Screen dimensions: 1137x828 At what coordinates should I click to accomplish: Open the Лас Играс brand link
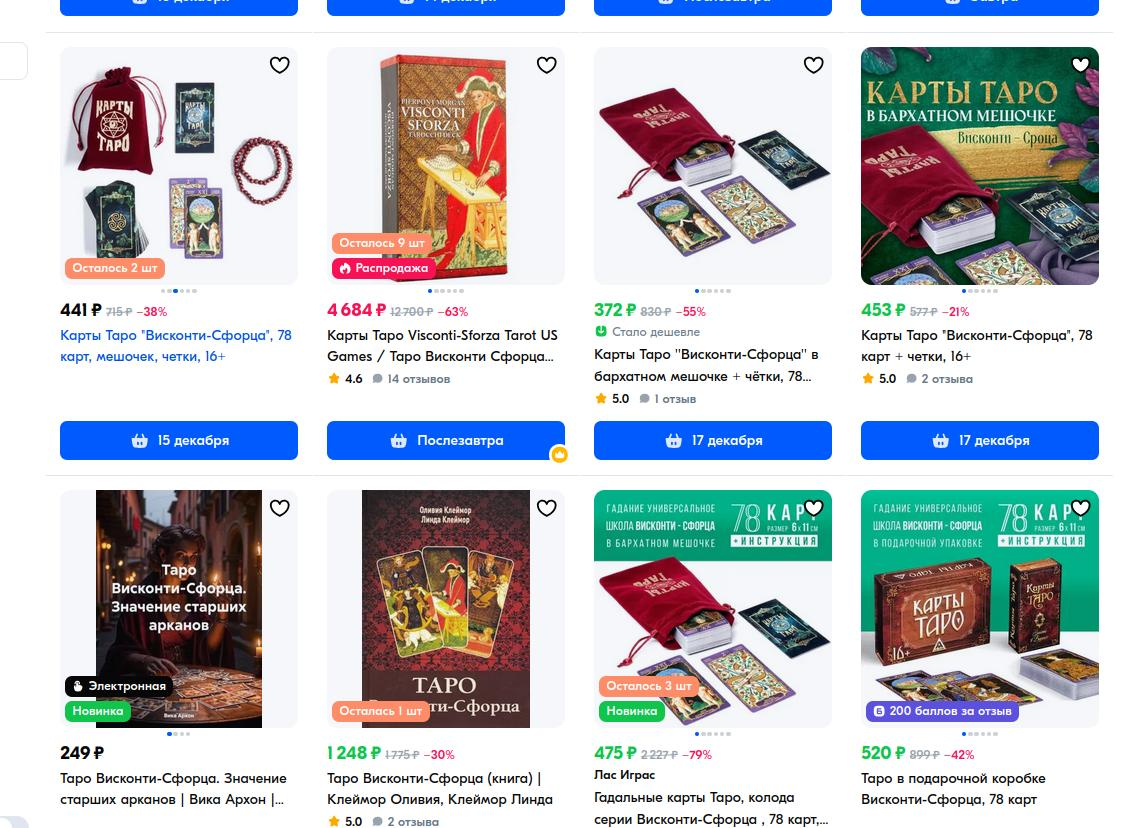[624, 774]
